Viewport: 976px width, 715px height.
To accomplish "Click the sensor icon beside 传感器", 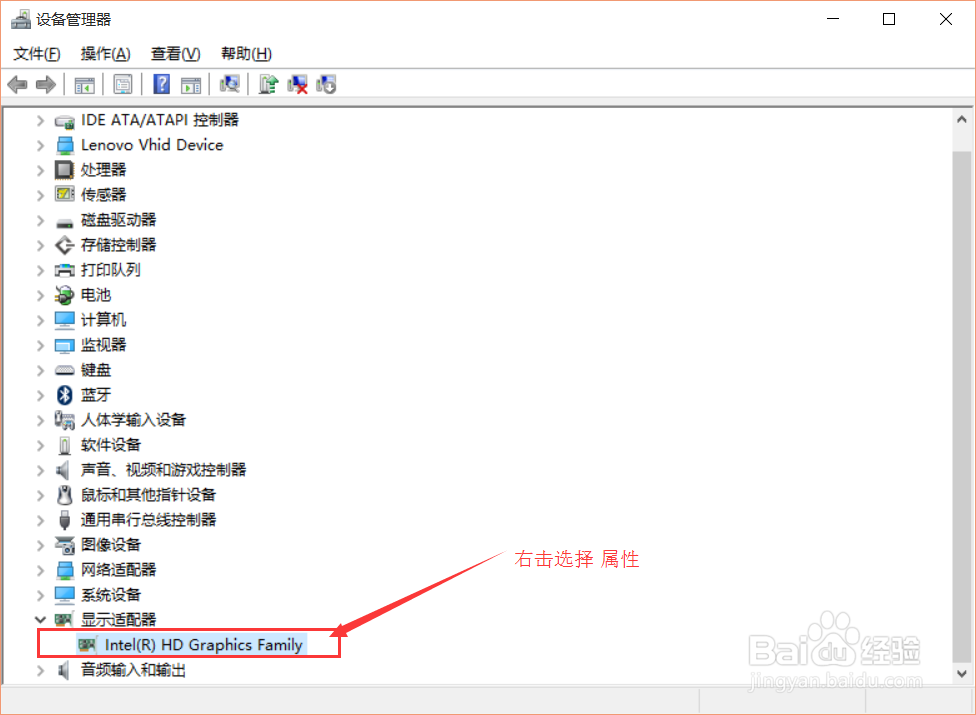I will [x=64, y=194].
